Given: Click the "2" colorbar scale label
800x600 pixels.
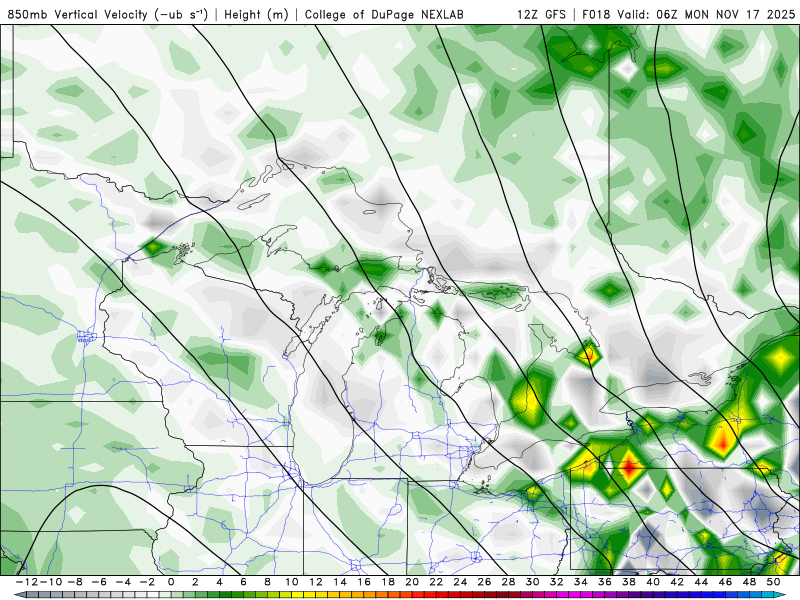Looking at the screenshot, I should click(195, 582).
